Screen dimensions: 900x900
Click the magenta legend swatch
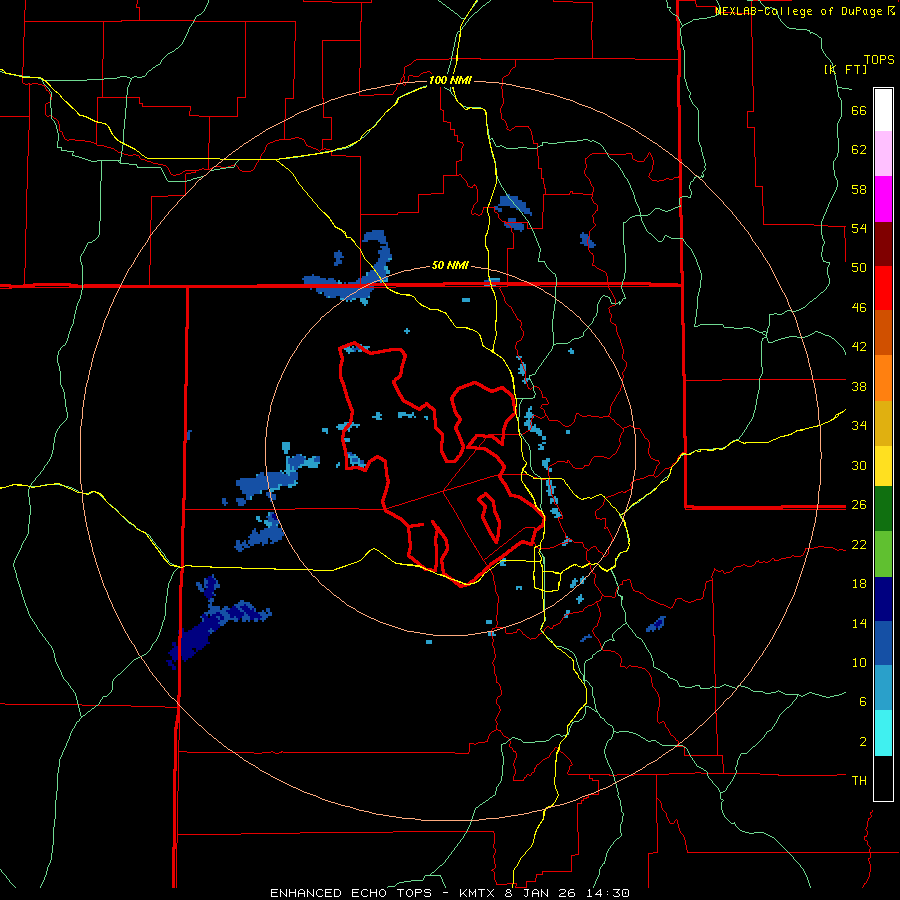[883, 199]
